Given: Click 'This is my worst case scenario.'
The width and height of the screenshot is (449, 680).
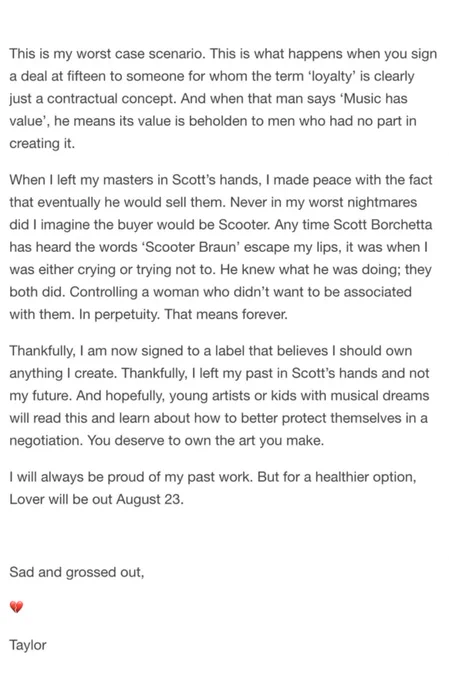Looking at the screenshot, I should click(108, 54).
